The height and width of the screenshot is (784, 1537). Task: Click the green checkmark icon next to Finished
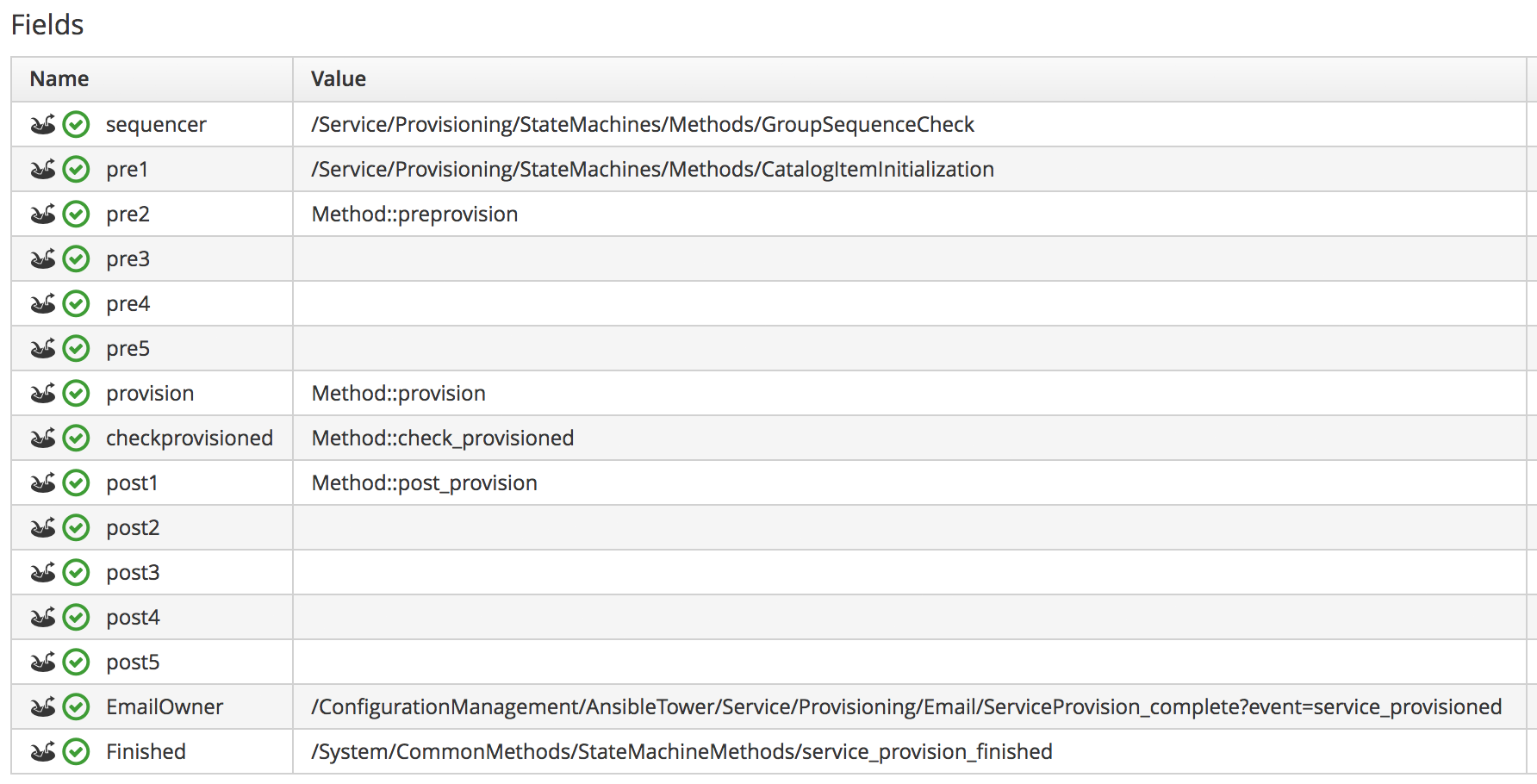coord(77,752)
